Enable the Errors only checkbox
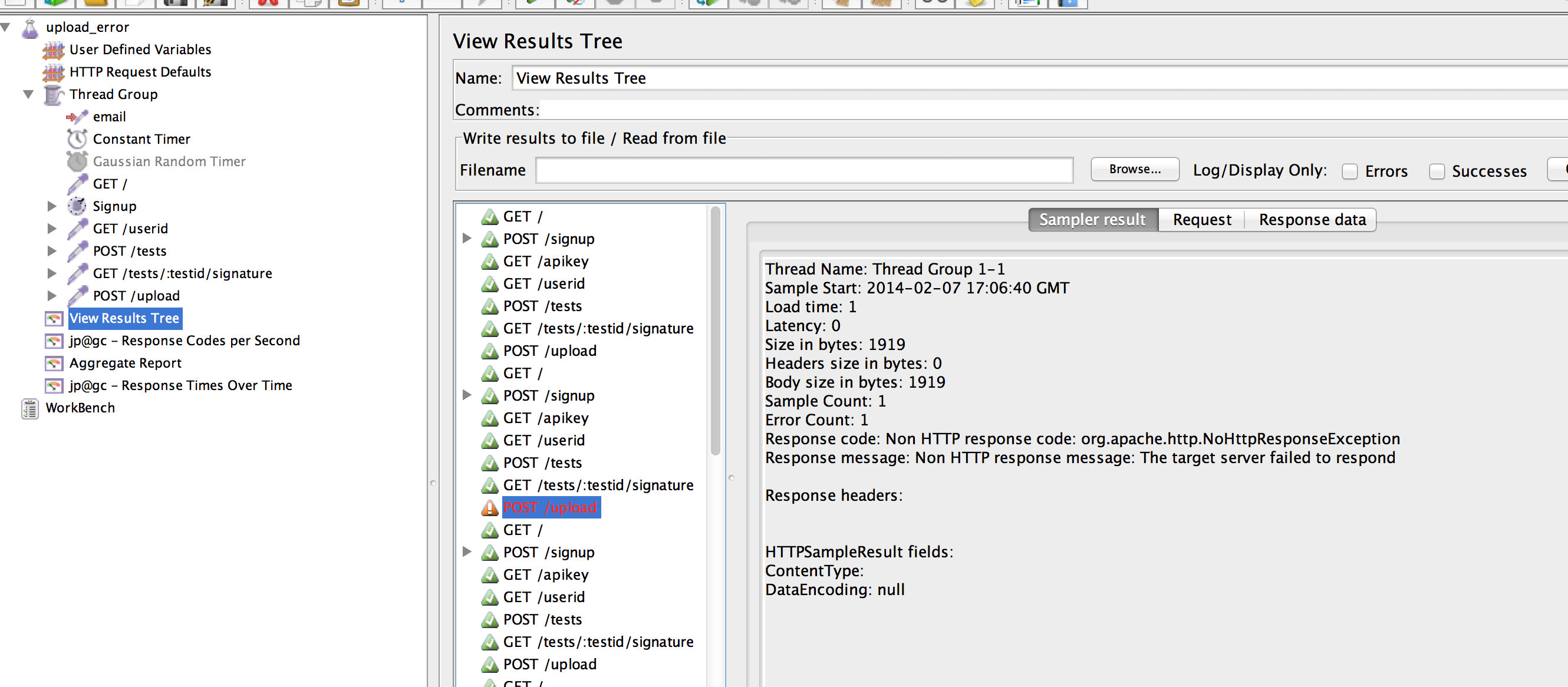Viewport: 1568px width, 687px height. [1349, 171]
